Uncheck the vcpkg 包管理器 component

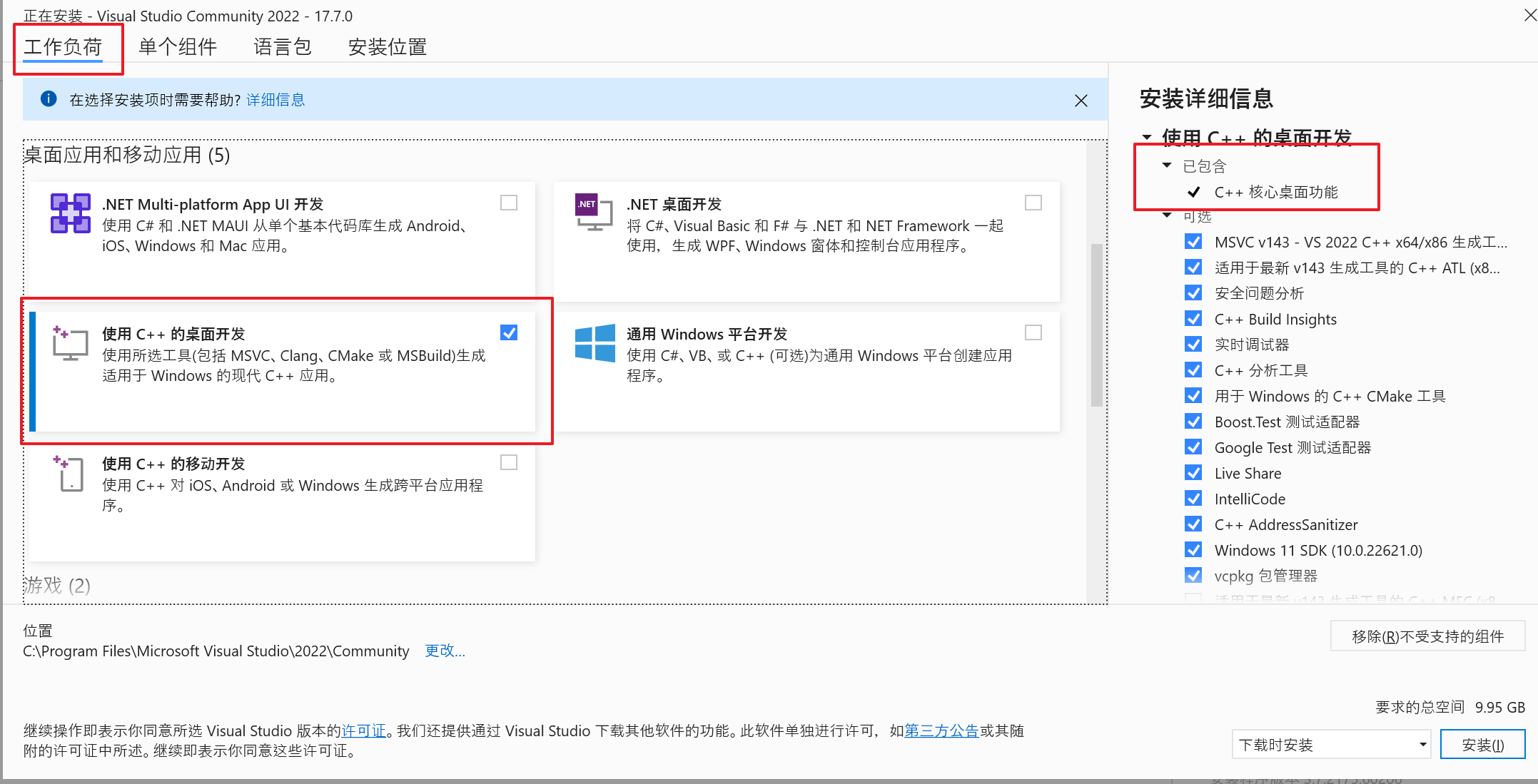click(1193, 575)
